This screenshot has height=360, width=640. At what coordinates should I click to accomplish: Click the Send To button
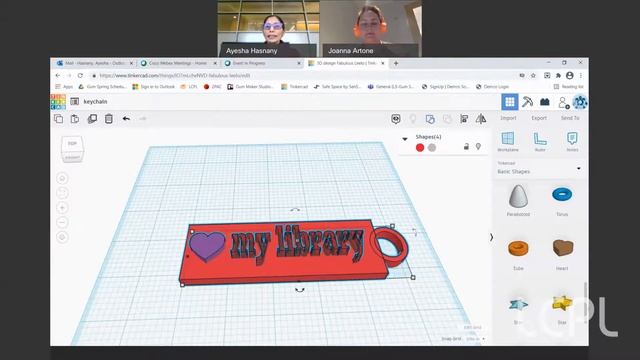(x=570, y=118)
